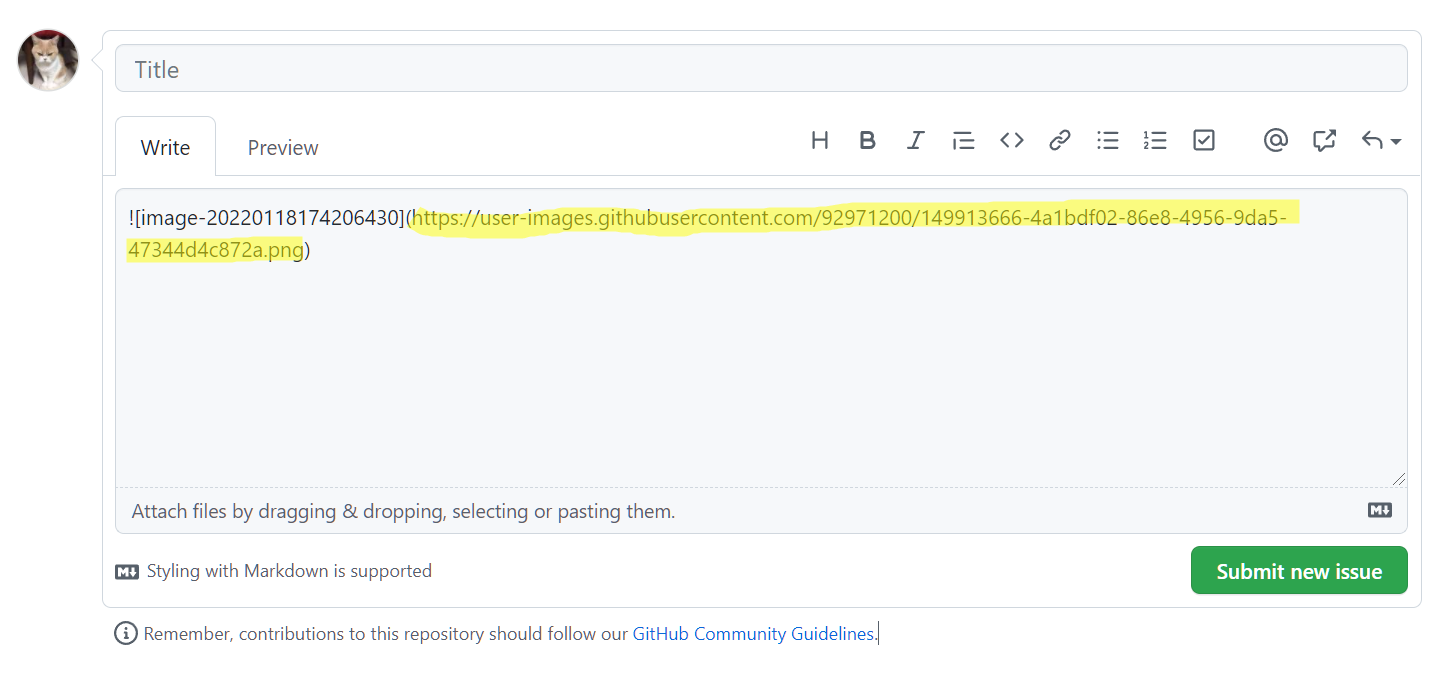Reference an issue or pull request
The width and height of the screenshot is (1437, 687).
pyautogui.click(x=1324, y=141)
